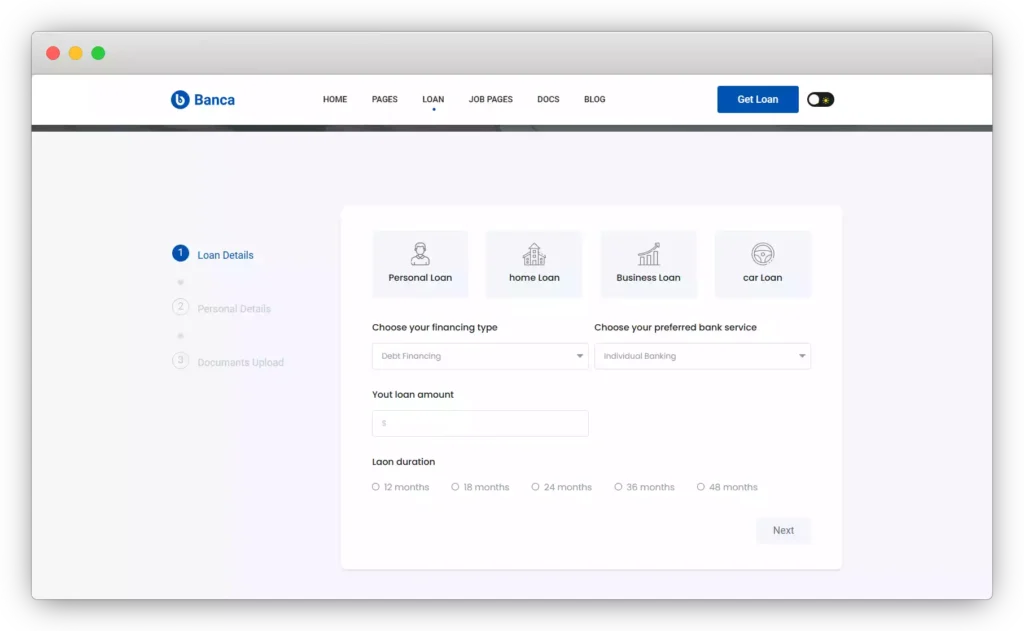Viewport: 1024px width, 631px height.
Task: Go to Documents Upload step label
Action: click(x=240, y=362)
